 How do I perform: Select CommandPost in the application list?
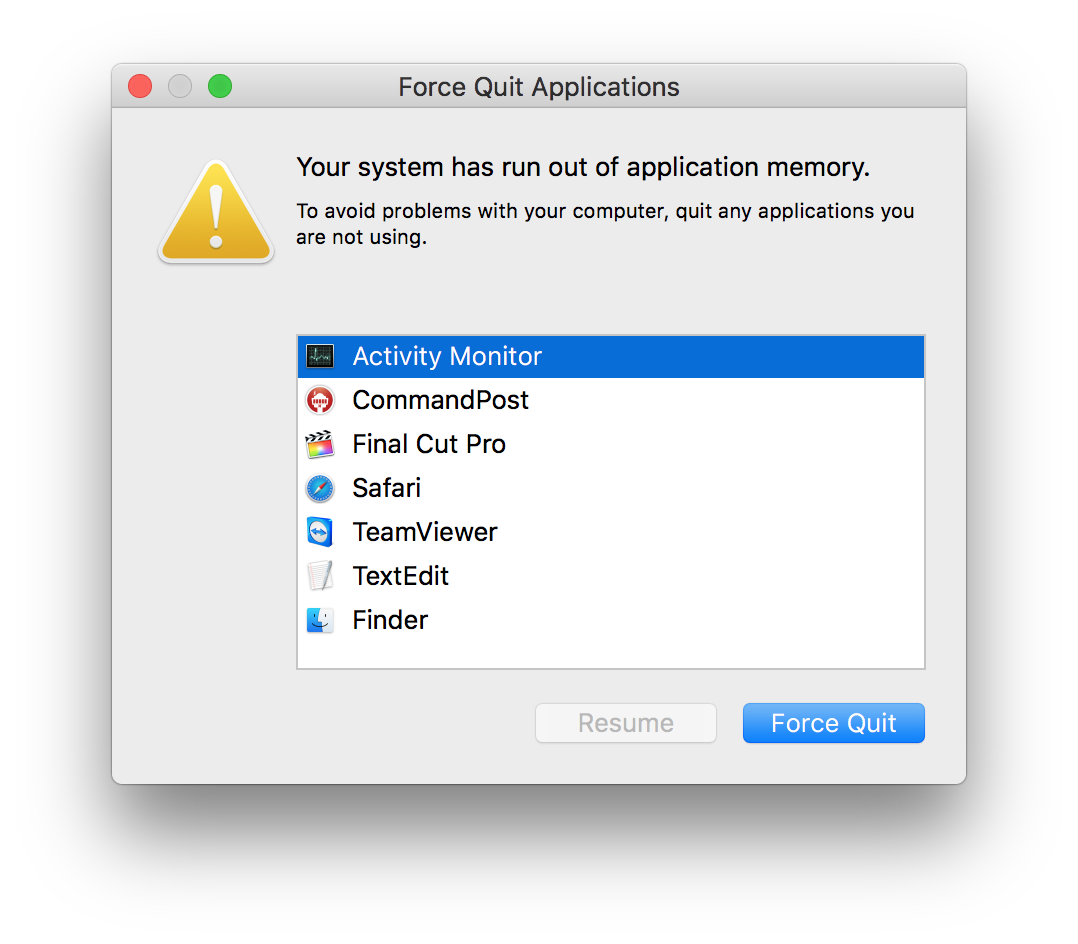pyautogui.click(x=610, y=400)
